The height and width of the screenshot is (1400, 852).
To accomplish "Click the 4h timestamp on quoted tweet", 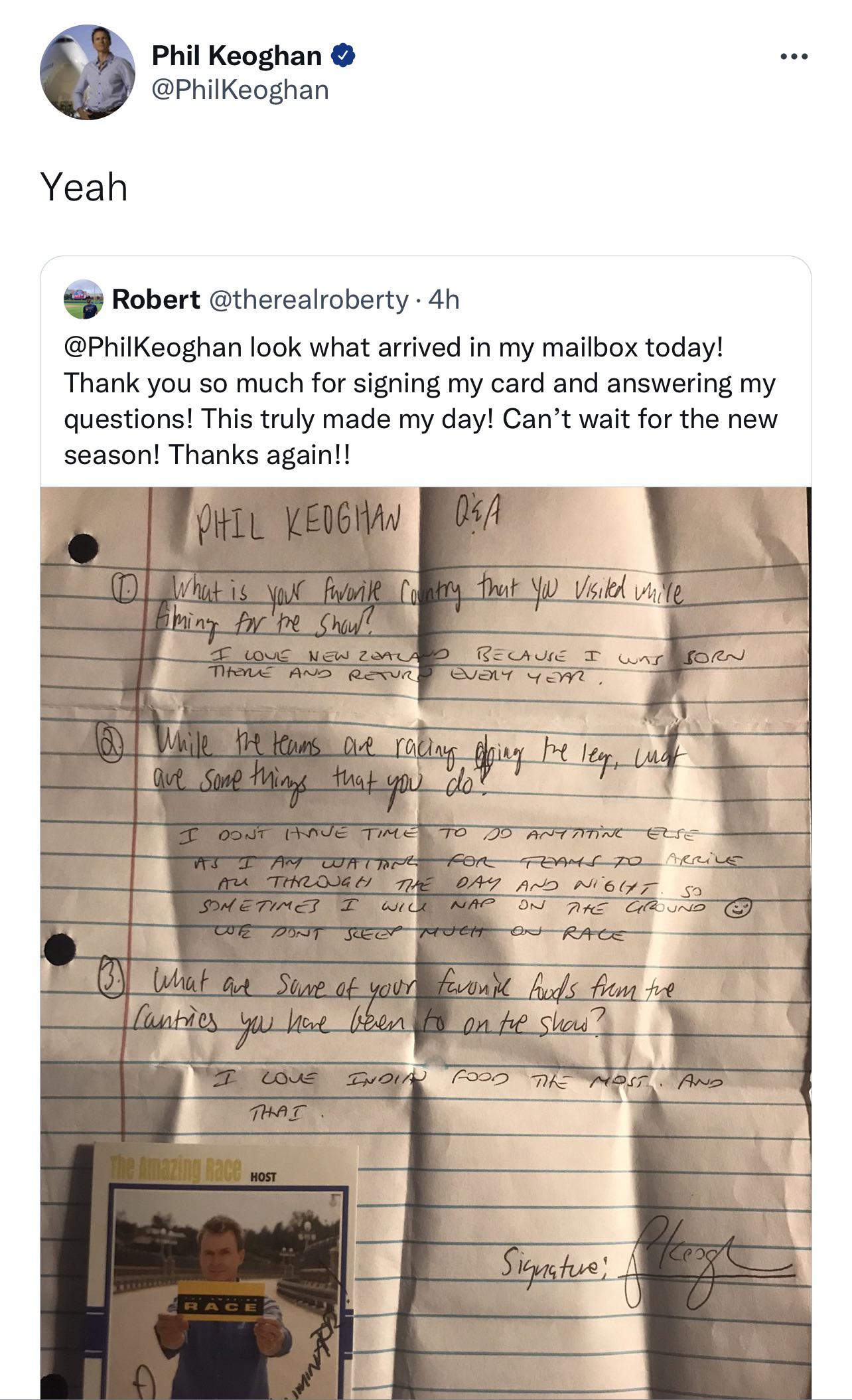I will (x=444, y=299).
